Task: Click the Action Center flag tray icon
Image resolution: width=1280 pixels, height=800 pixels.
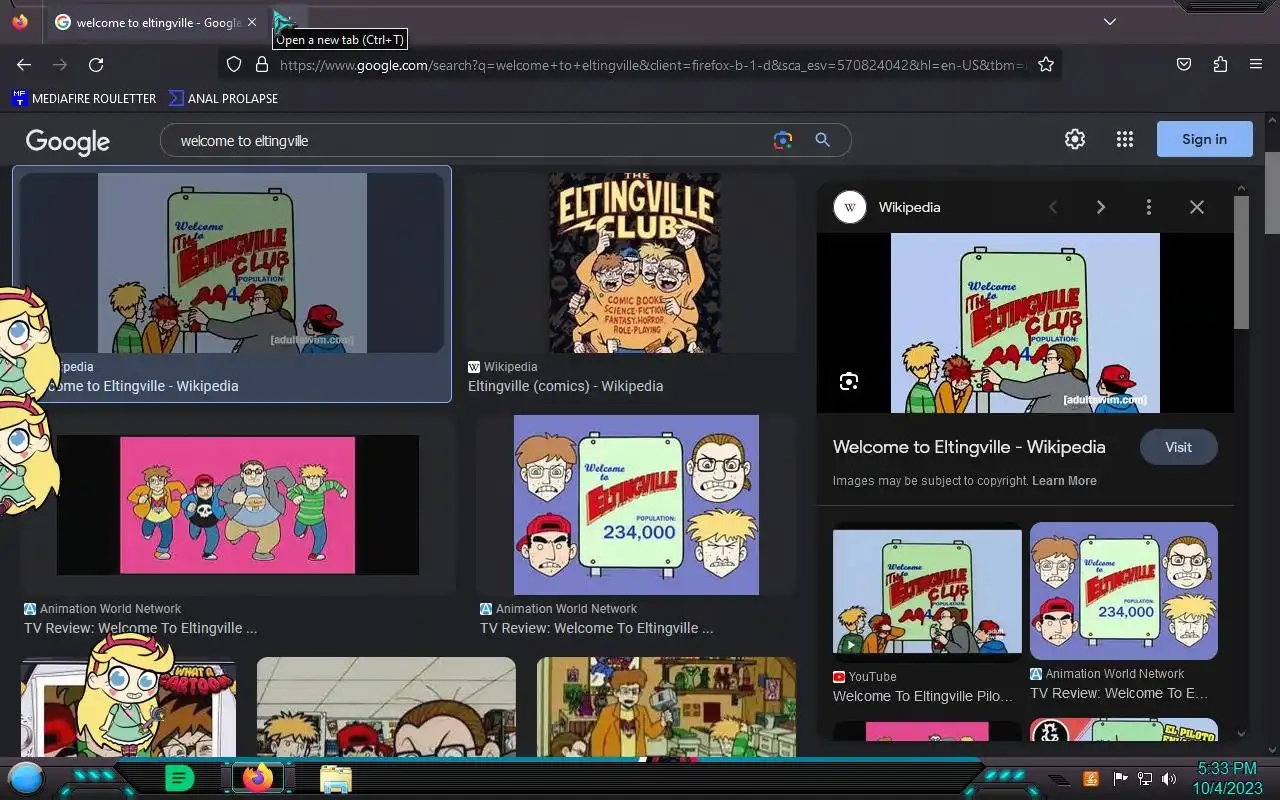Action: pyautogui.click(x=1120, y=778)
